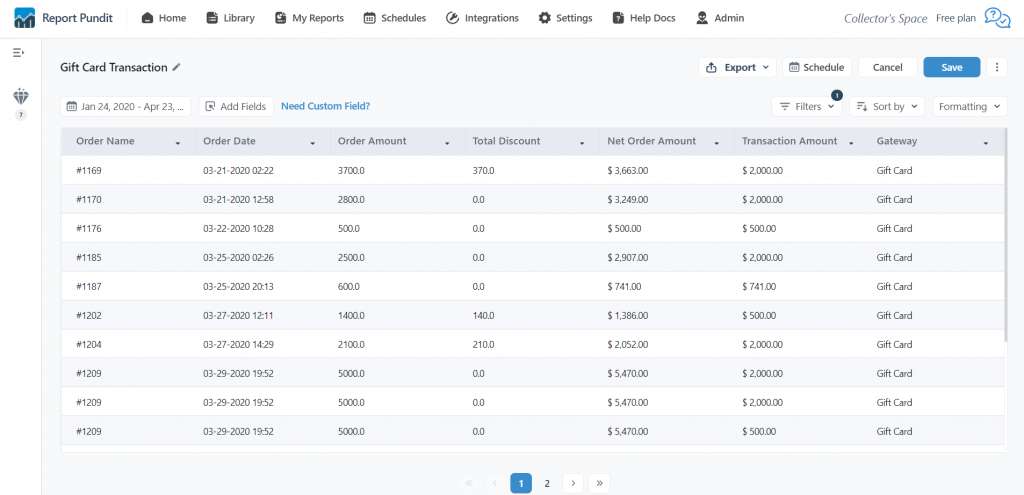Click the transaction amount $ 741.00

click(x=759, y=286)
